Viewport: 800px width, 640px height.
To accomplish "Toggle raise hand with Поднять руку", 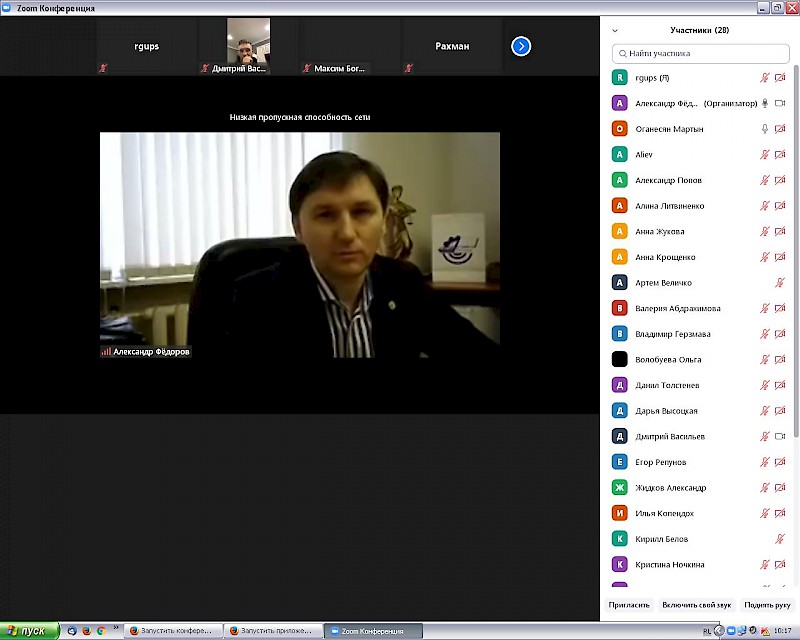I will pos(767,605).
